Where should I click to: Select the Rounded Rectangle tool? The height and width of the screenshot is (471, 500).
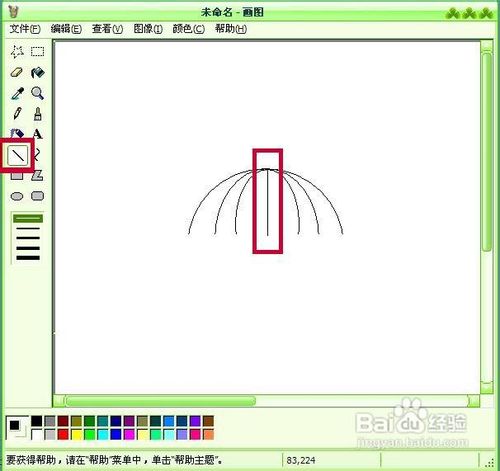coord(37,196)
